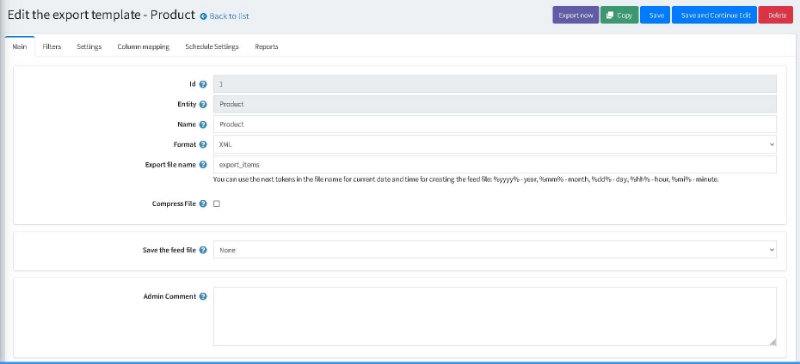Click the green Copy button
The width and height of the screenshot is (800, 364).
point(619,15)
